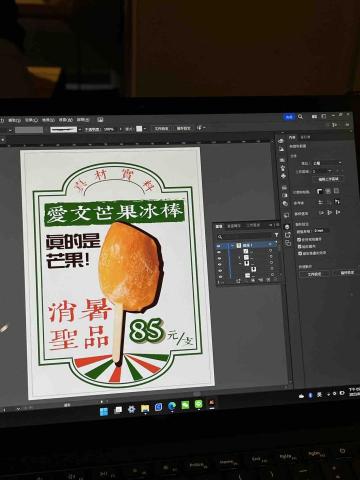Open the 效果(C) menu
Image resolution: width=360 pixels, height=480 pixels.
32,120
